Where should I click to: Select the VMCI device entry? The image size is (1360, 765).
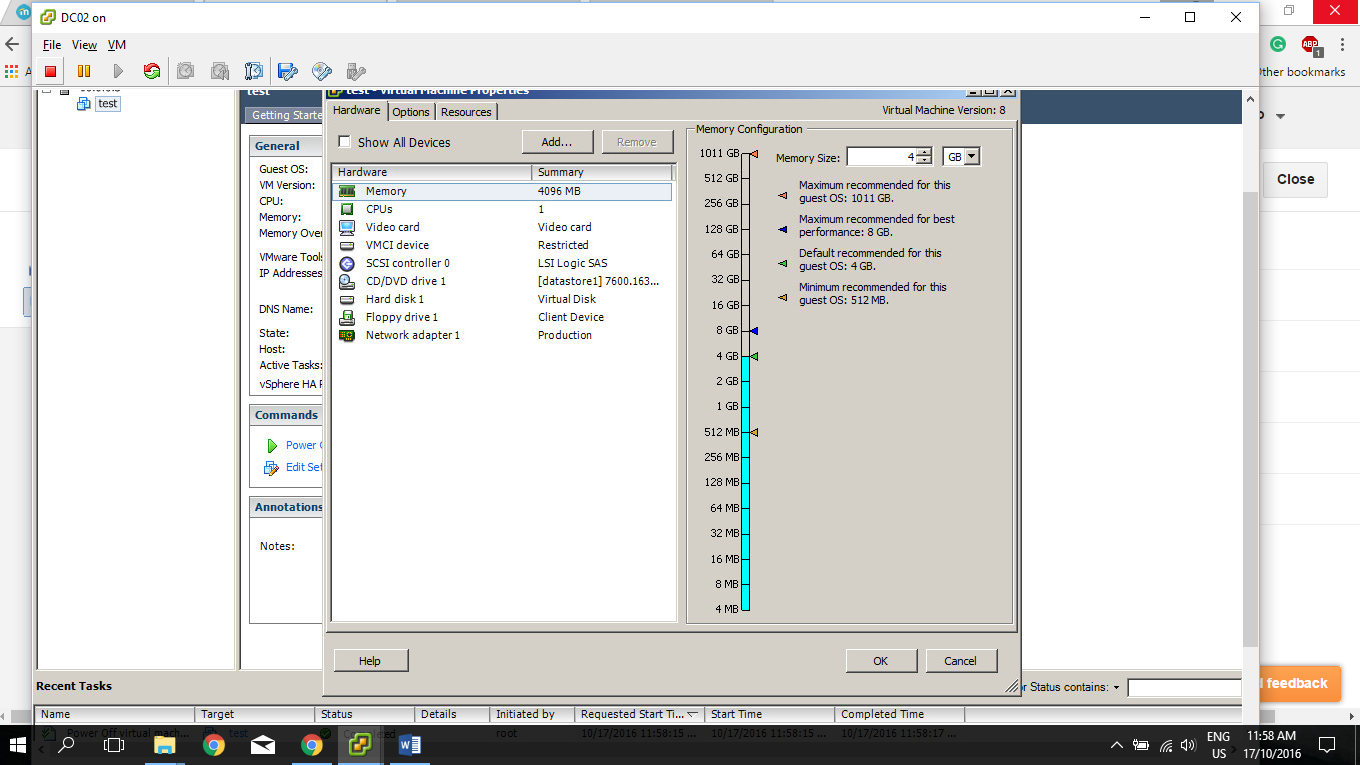tap(502, 245)
